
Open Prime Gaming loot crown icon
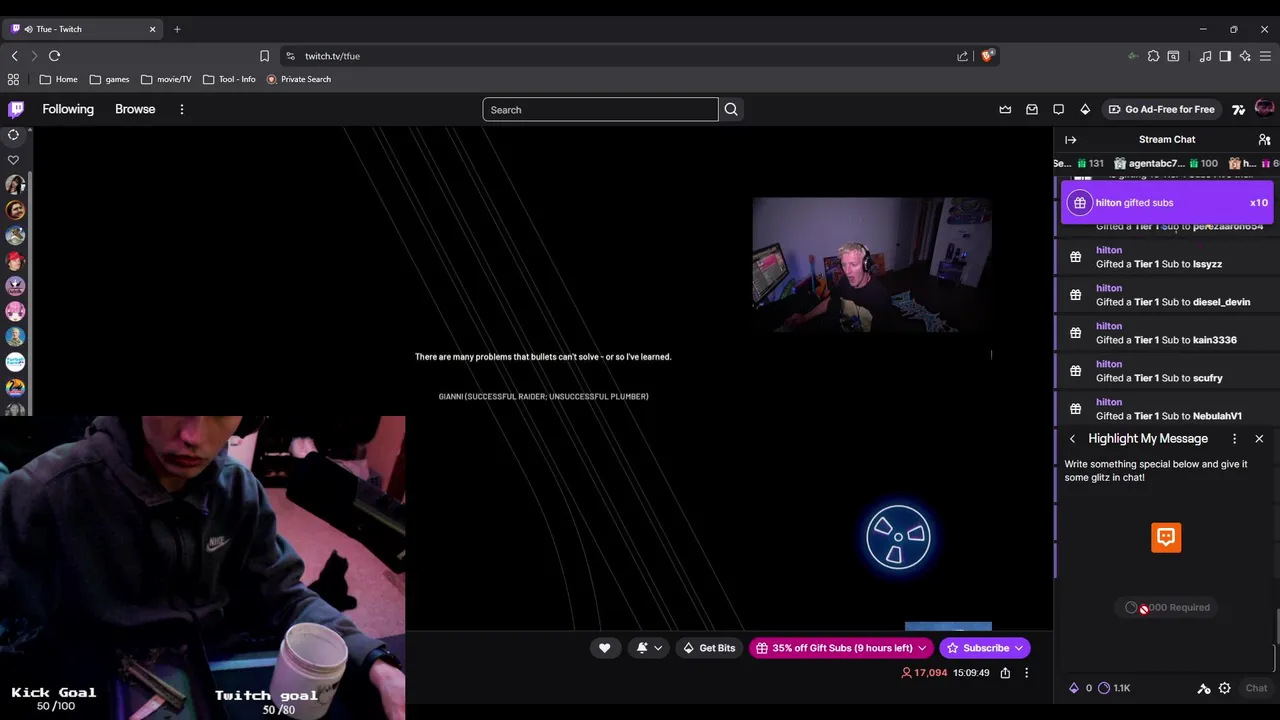coord(1005,110)
